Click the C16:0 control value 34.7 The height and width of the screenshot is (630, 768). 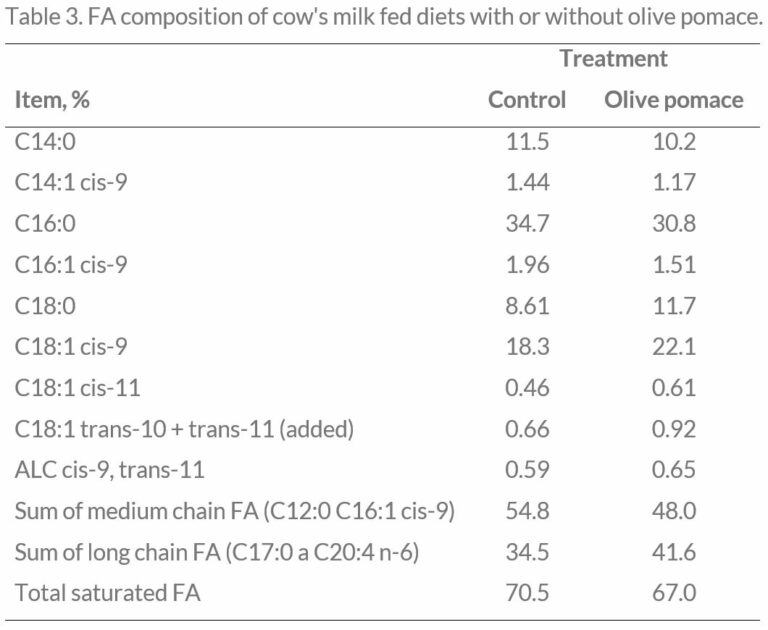[527, 224]
